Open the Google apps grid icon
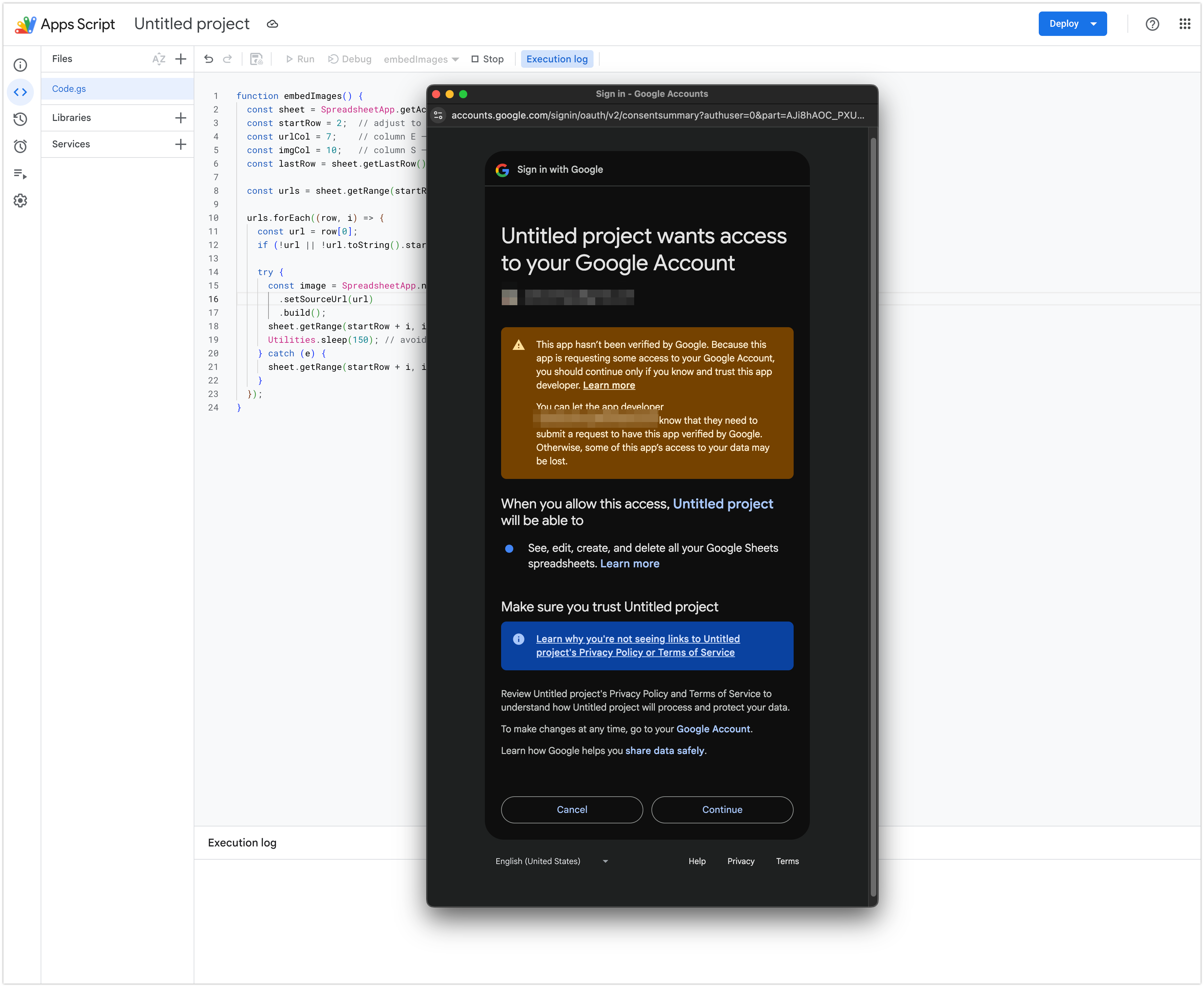This screenshot has width=1204, height=987. coord(1185,24)
